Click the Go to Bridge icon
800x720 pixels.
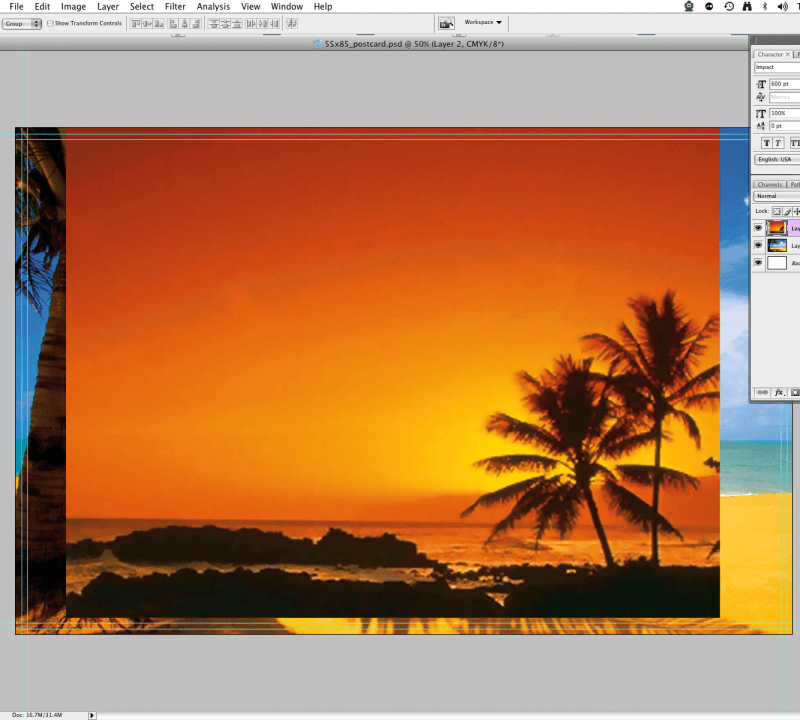pyautogui.click(x=446, y=23)
